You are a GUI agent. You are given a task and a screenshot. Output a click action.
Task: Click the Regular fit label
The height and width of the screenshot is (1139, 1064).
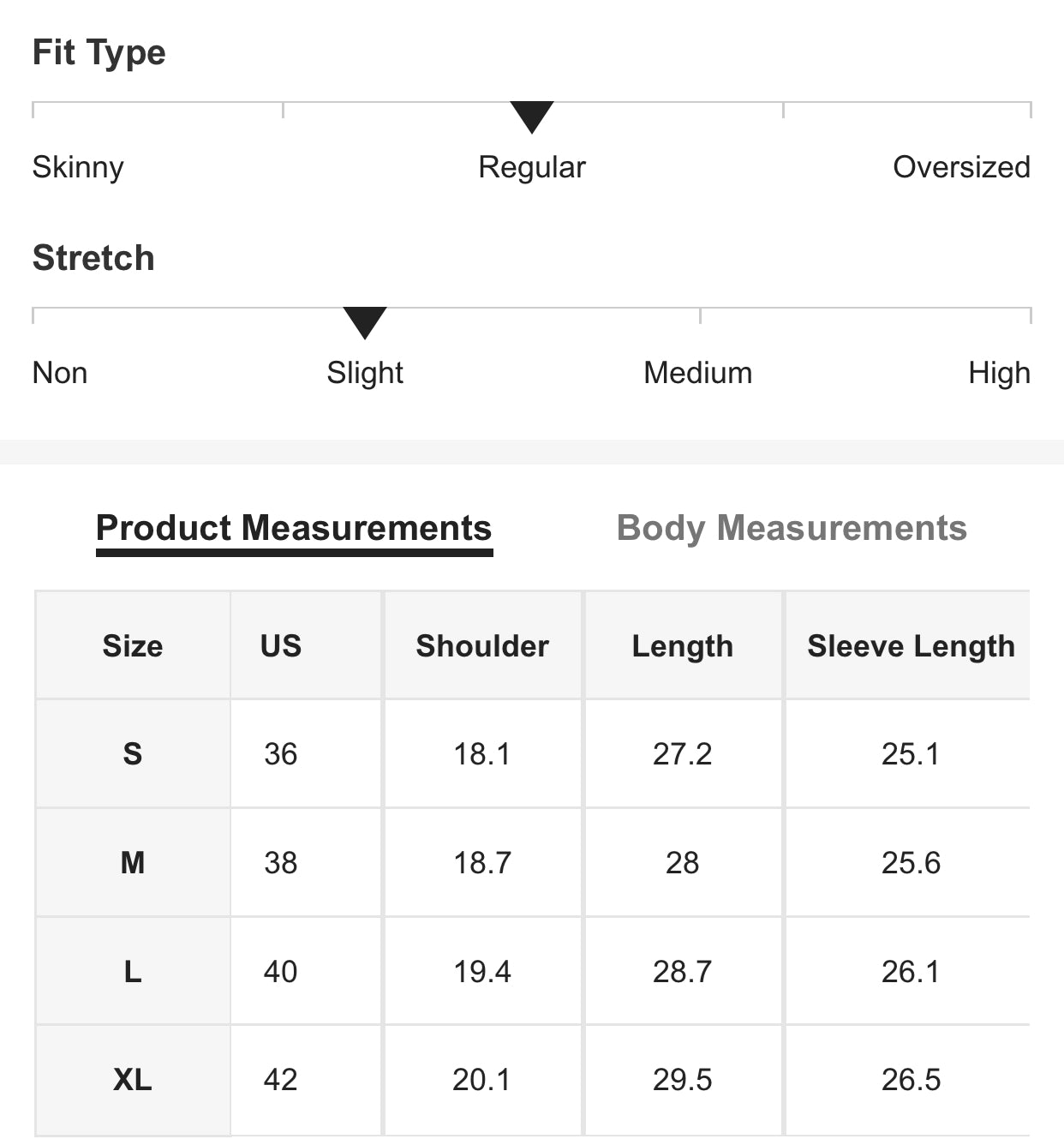(532, 167)
